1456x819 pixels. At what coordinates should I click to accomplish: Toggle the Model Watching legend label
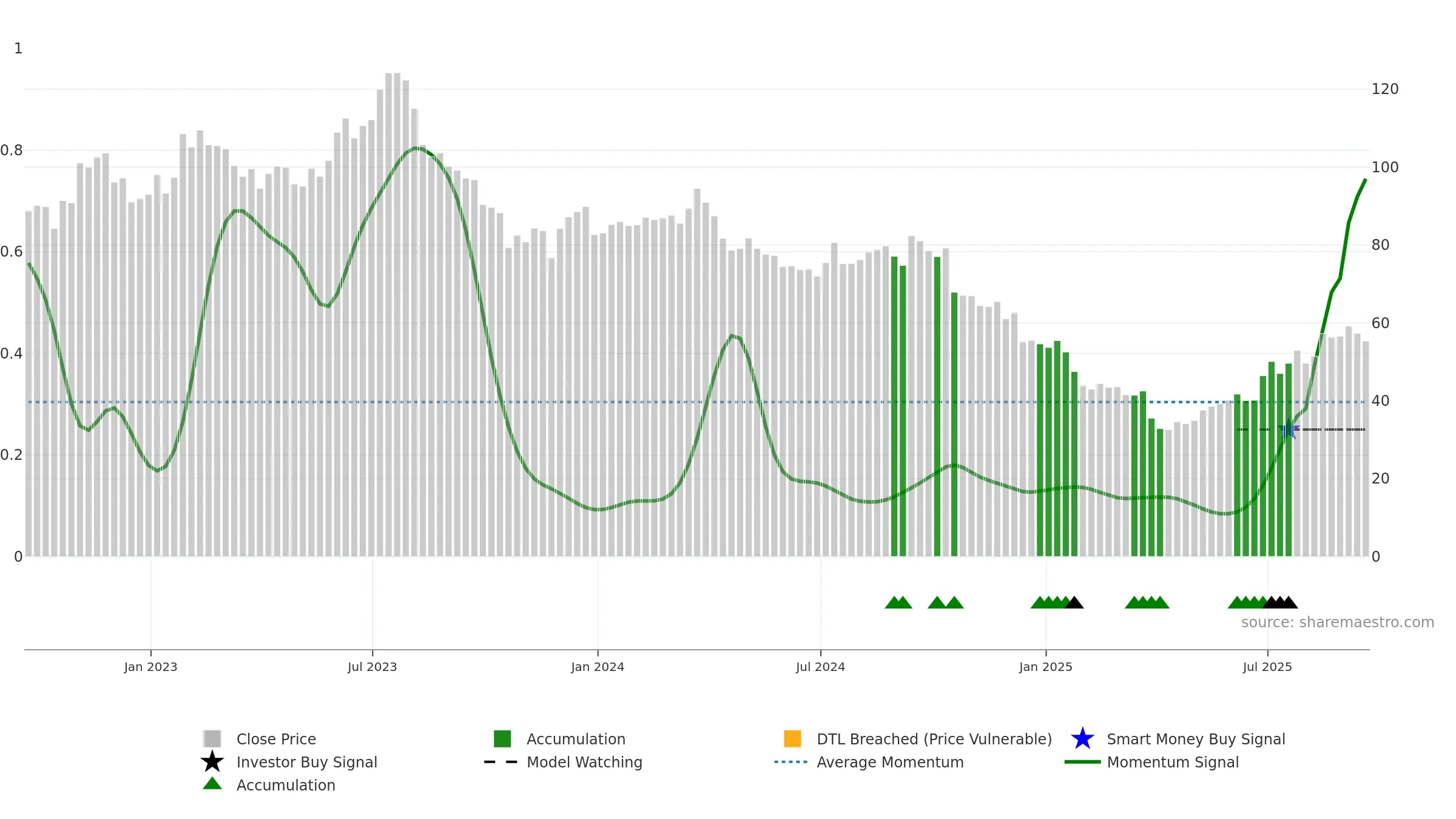coord(584,762)
